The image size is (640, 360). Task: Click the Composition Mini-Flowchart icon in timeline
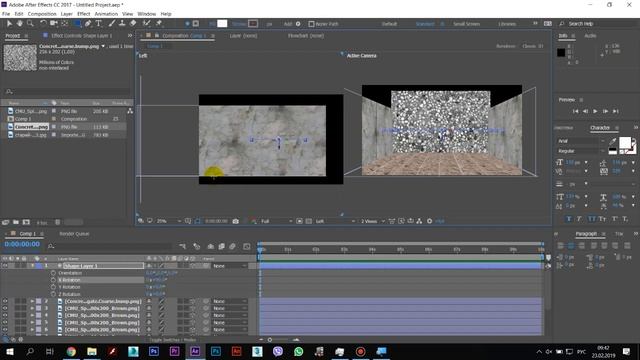tap(182, 246)
